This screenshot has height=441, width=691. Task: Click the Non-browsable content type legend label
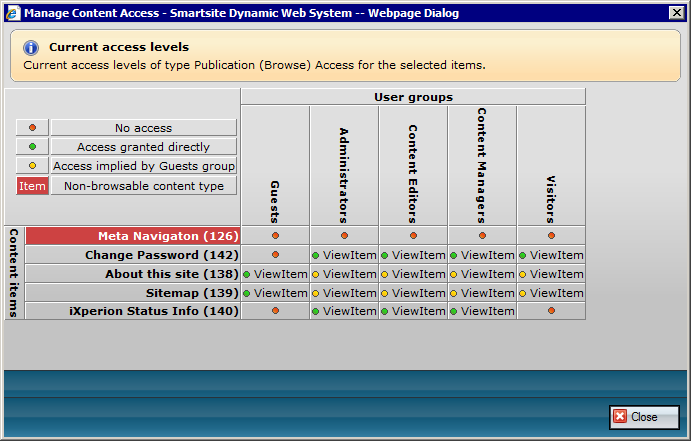pyautogui.click(x=144, y=186)
